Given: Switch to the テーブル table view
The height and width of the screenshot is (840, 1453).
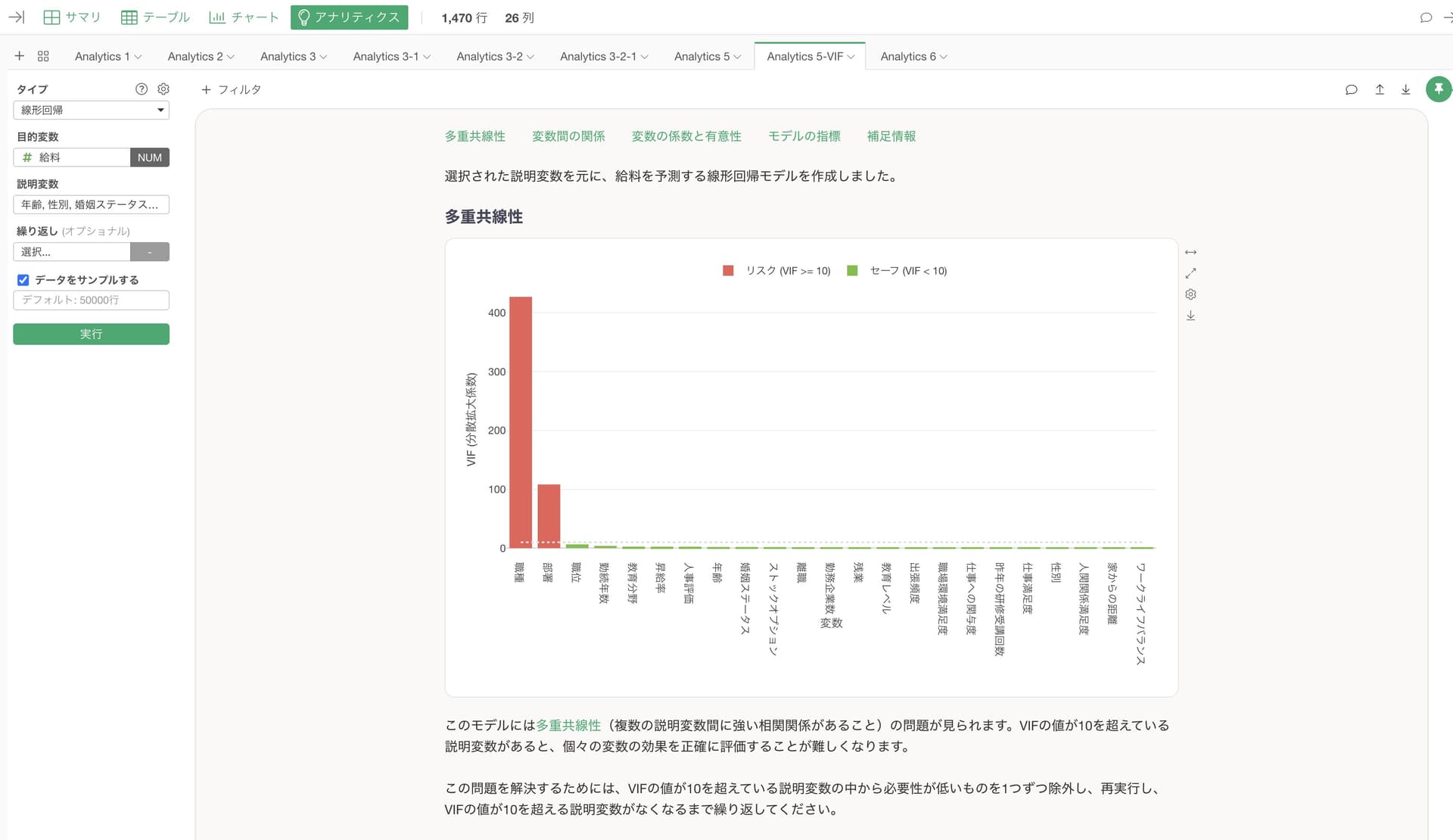Looking at the screenshot, I should click(x=155, y=17).
